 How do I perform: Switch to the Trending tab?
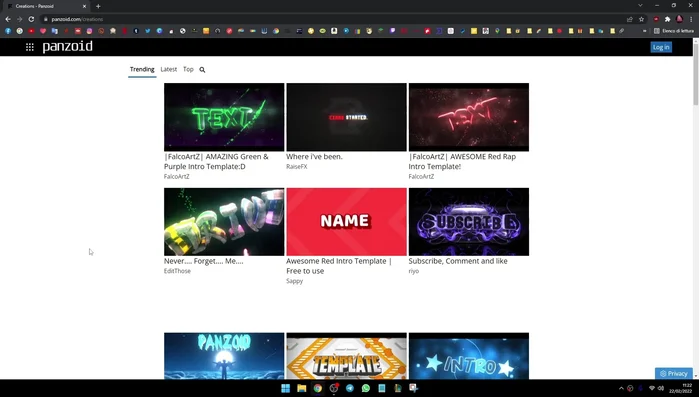(142, 70)
